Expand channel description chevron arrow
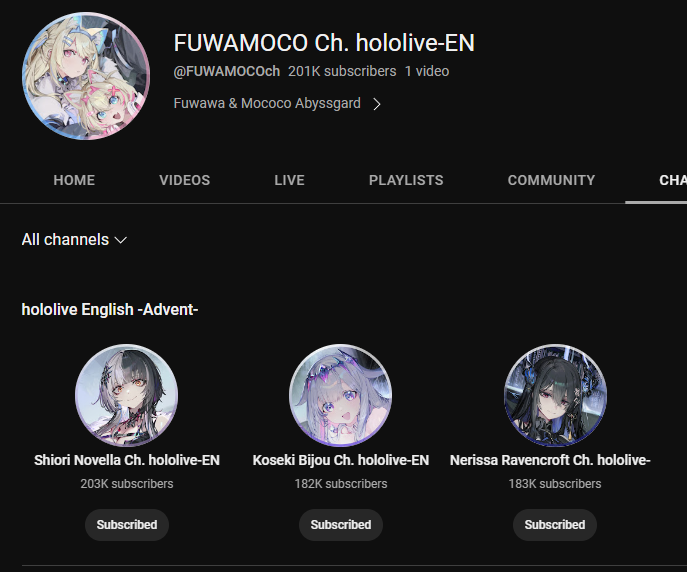This screenshot has width=687, height=572. pyautogui.click(x=376, y=104)
